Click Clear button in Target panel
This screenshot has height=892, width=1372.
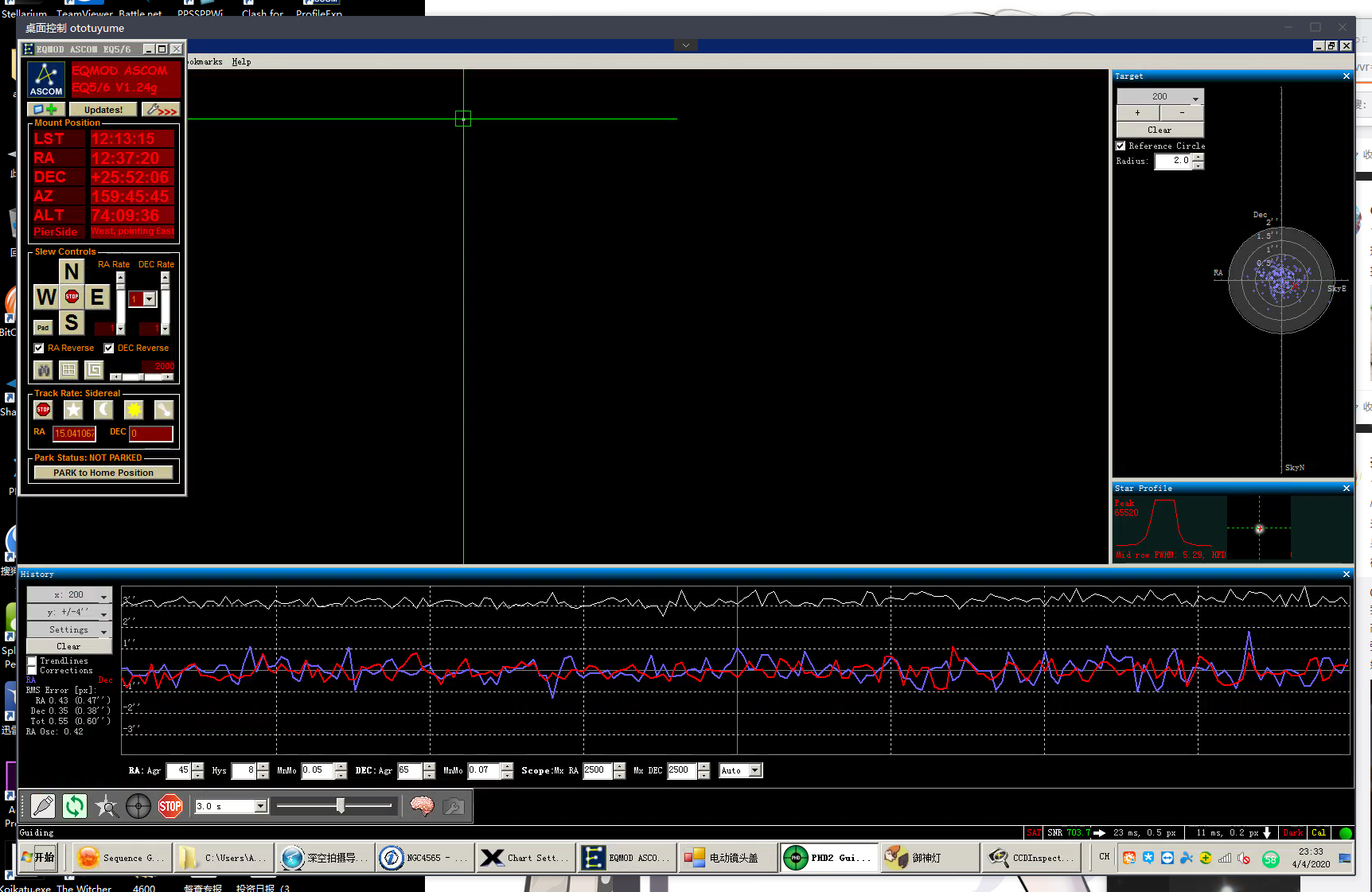1160,130
